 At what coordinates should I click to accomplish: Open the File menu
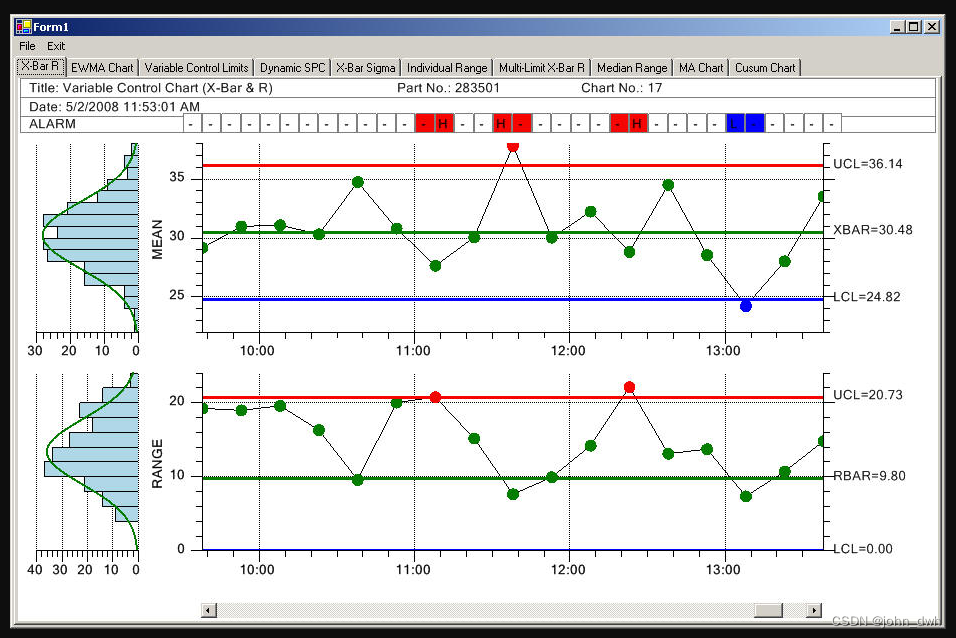(26, 46)
